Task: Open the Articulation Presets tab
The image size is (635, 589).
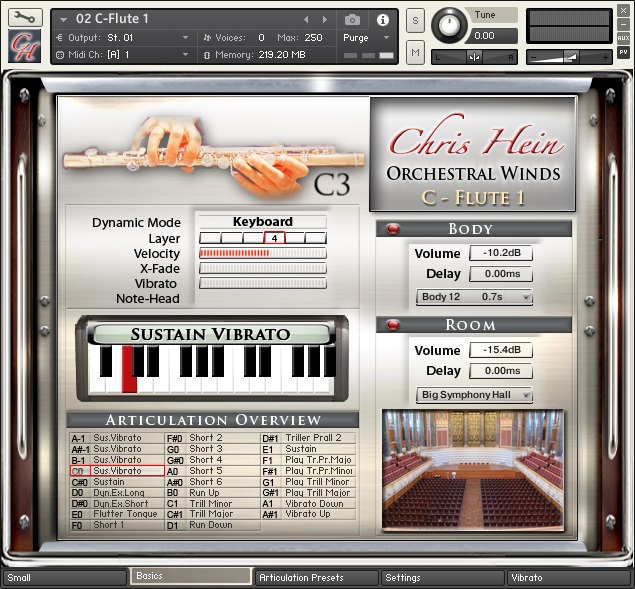Action: pyautogui.click(x=317, y=578)
